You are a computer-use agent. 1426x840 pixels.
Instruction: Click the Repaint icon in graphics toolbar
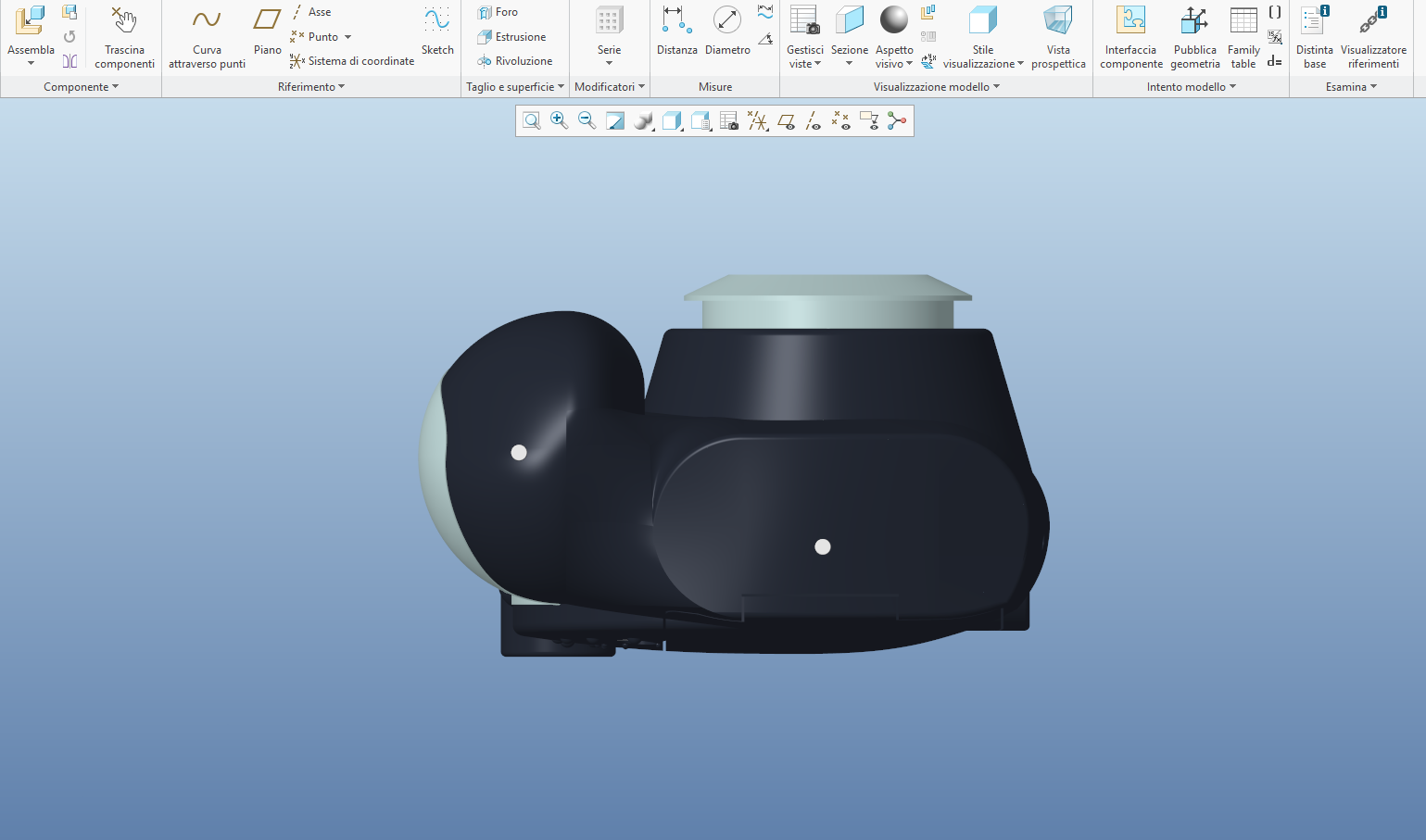coord(615,121)
